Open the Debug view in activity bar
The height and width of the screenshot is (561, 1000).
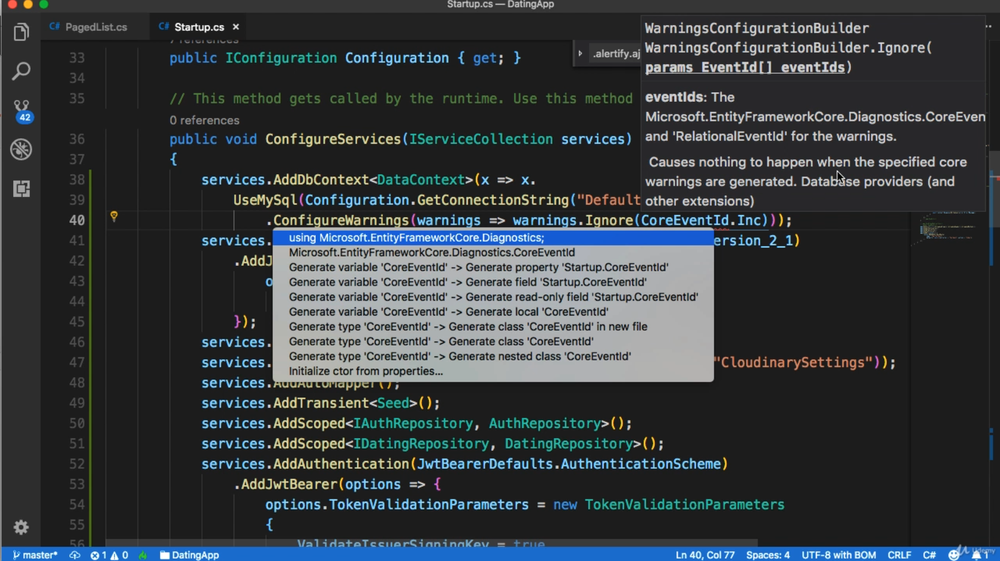21,149
